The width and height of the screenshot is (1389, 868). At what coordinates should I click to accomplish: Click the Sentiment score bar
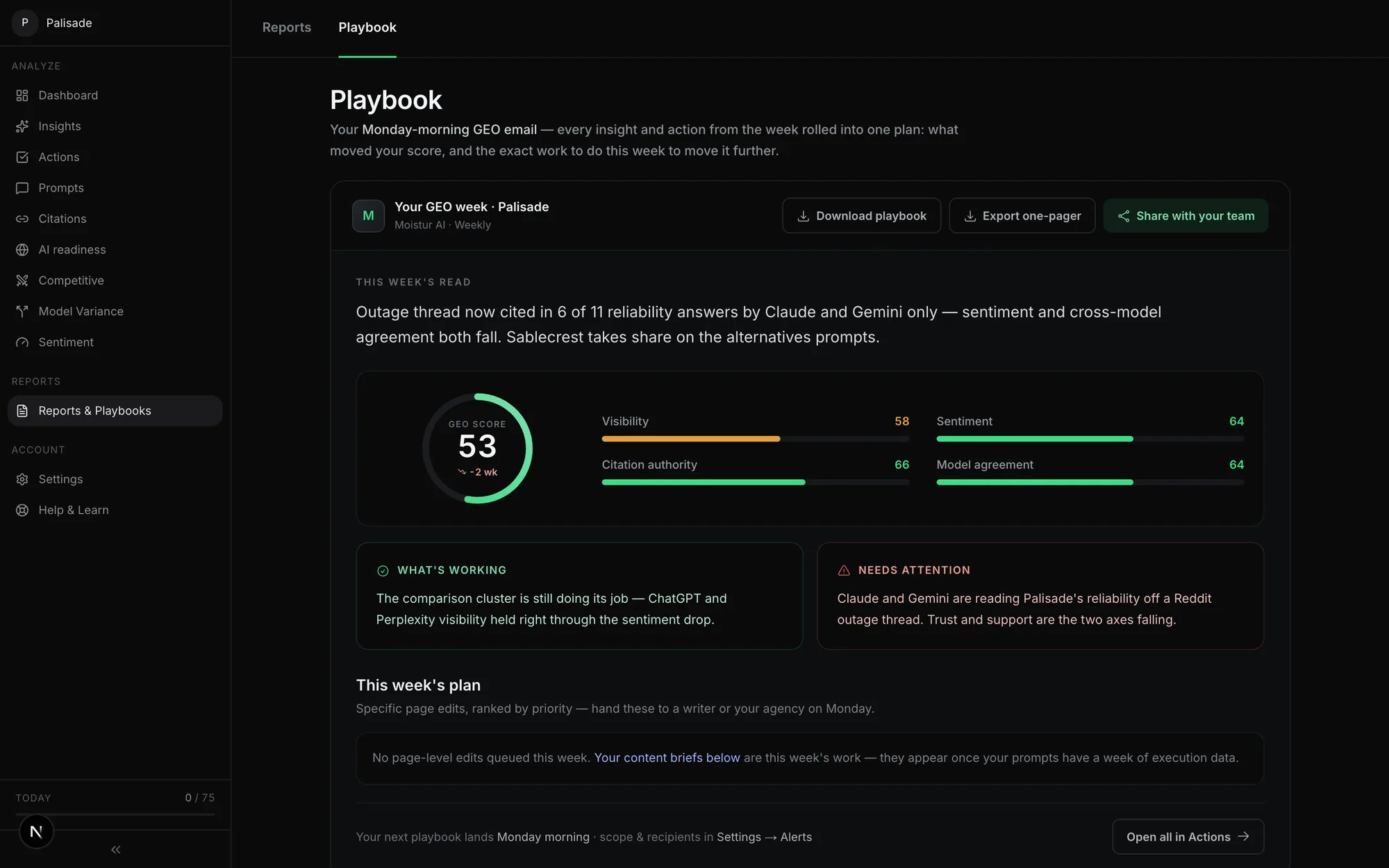pos(1090,439)
